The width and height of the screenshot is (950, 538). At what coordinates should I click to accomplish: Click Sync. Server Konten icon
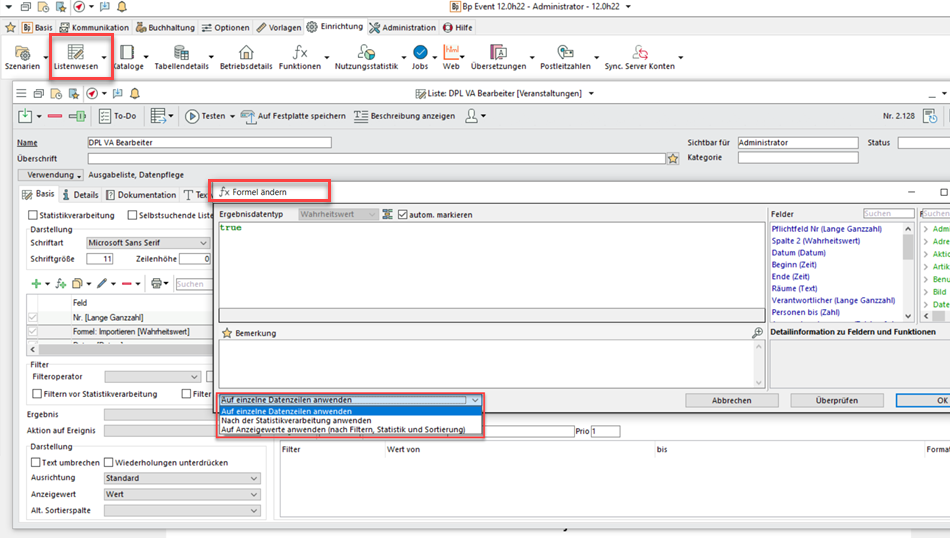point(640,57)
